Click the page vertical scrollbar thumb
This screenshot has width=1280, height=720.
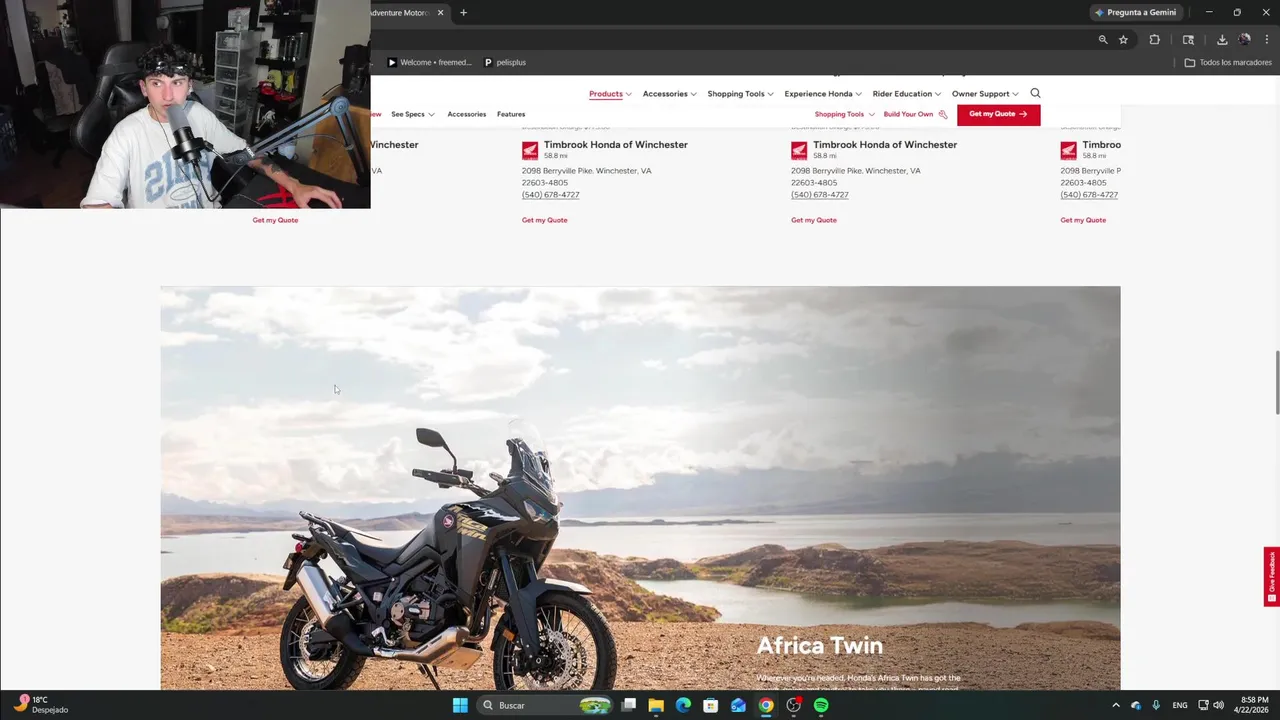coord(1276,382)
